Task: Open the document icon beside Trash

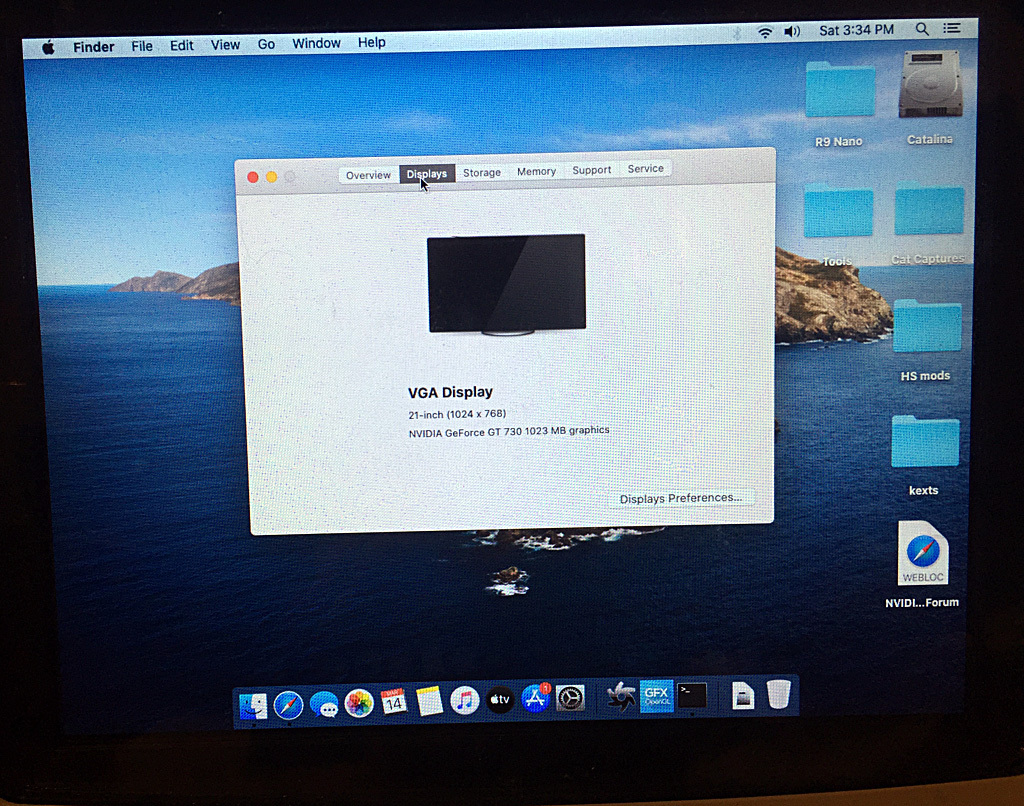Action: coord(743,696)
